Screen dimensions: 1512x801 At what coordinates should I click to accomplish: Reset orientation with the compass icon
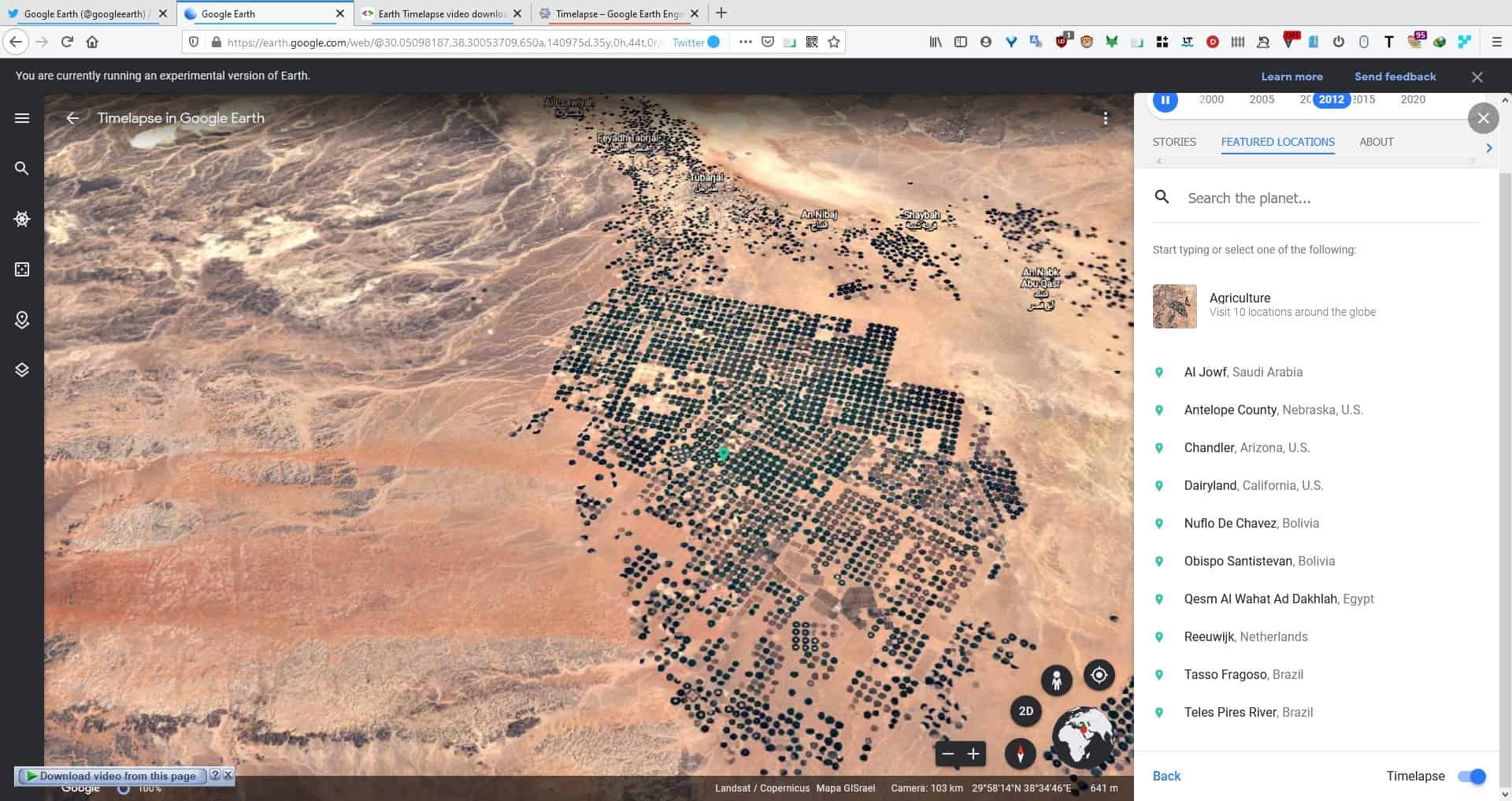click(x=1020, y=754)
